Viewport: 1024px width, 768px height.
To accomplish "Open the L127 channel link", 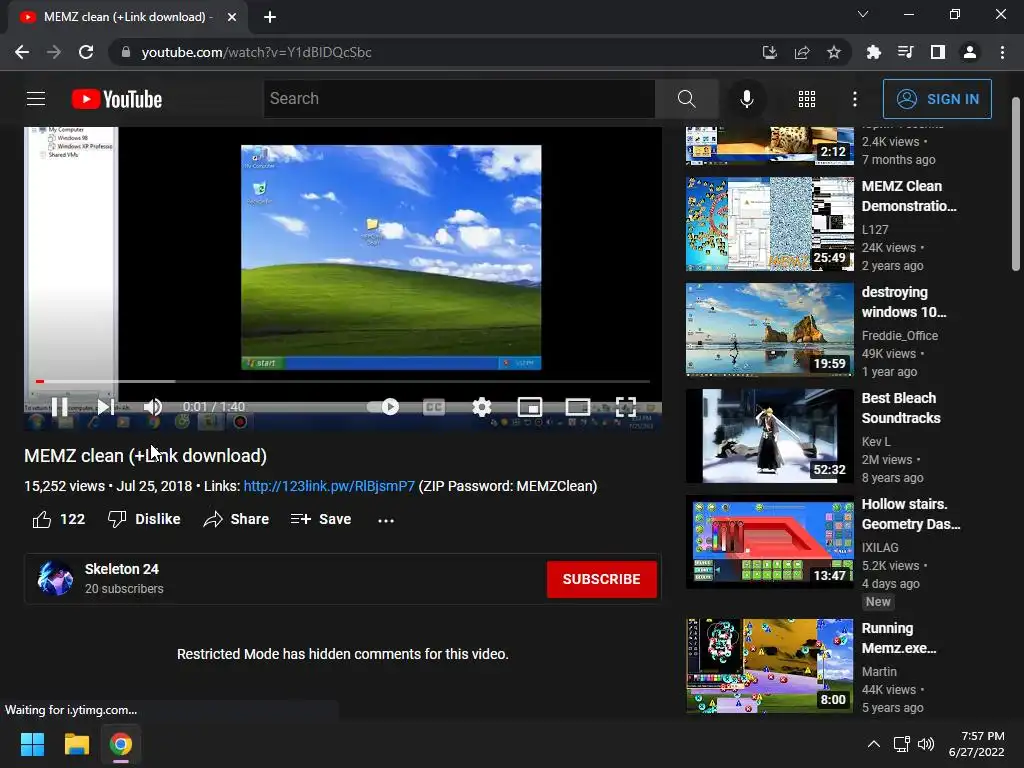I will tap(875, 230).
